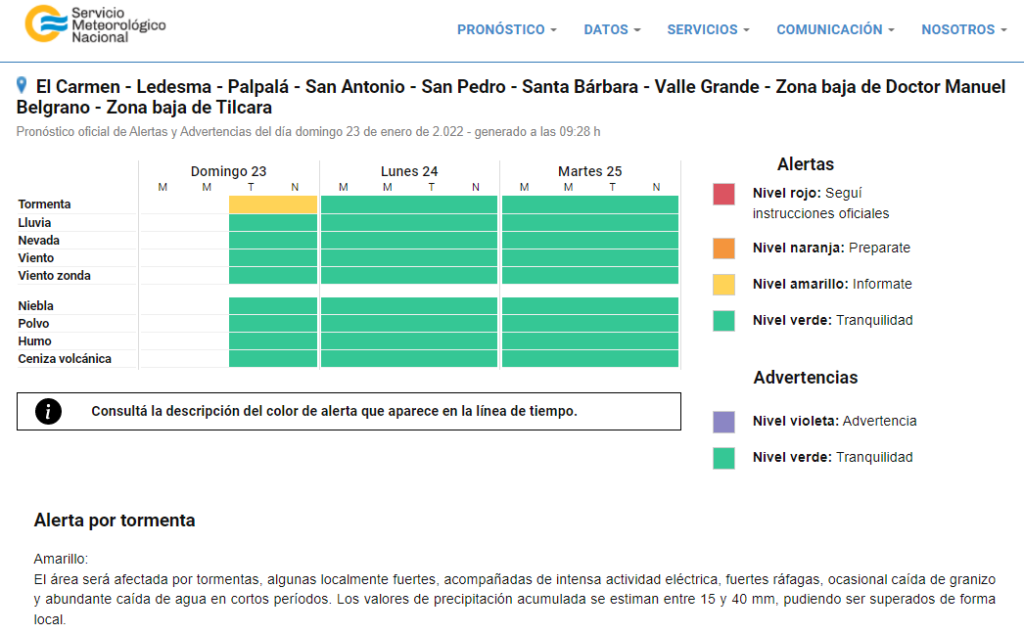Select the Lluvia bar for Lunes 24
Image resolution: width=1024 pixels, height=634 pixels.
click(409, 222)
